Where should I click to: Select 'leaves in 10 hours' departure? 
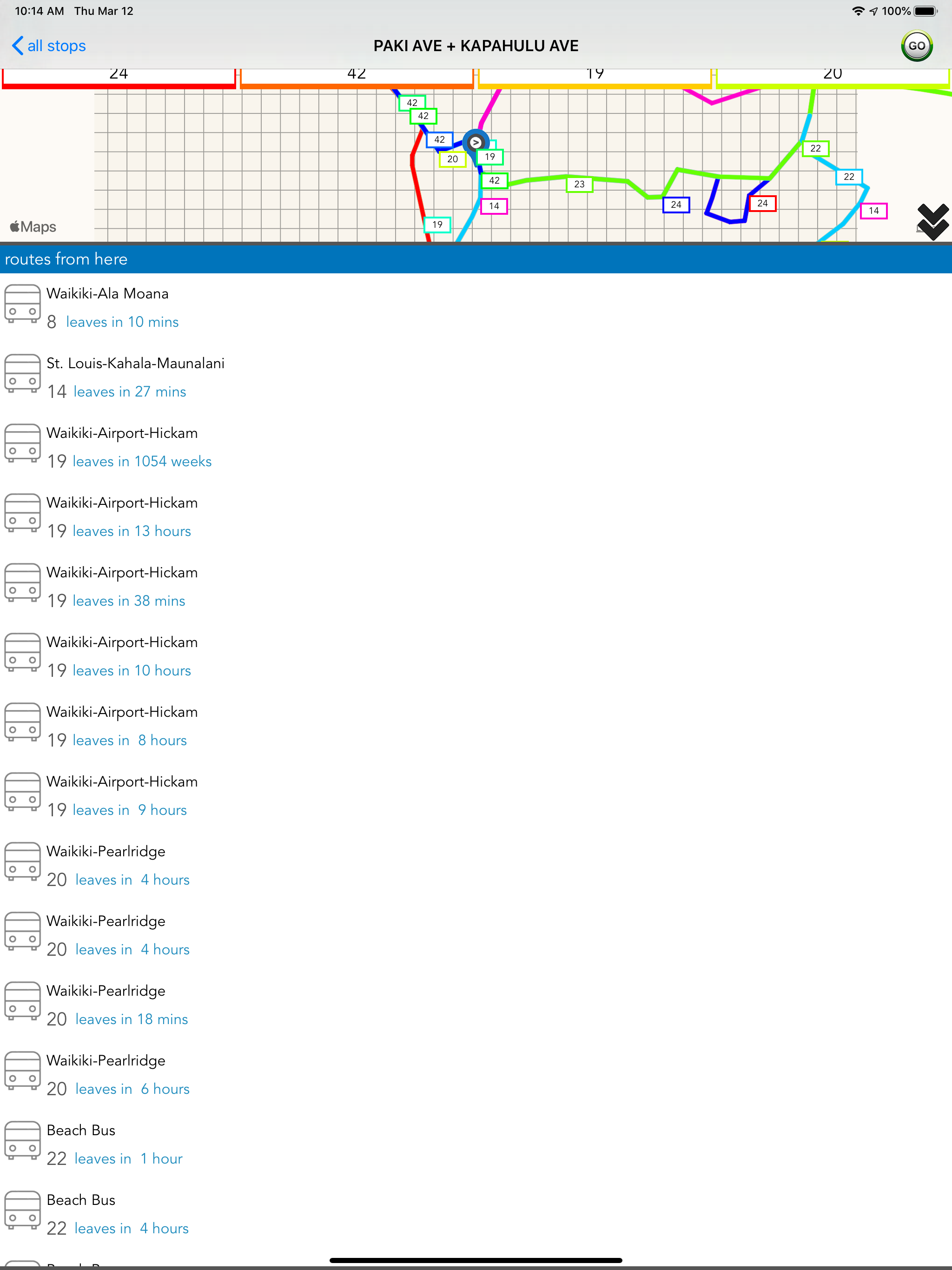click(132, 671)
